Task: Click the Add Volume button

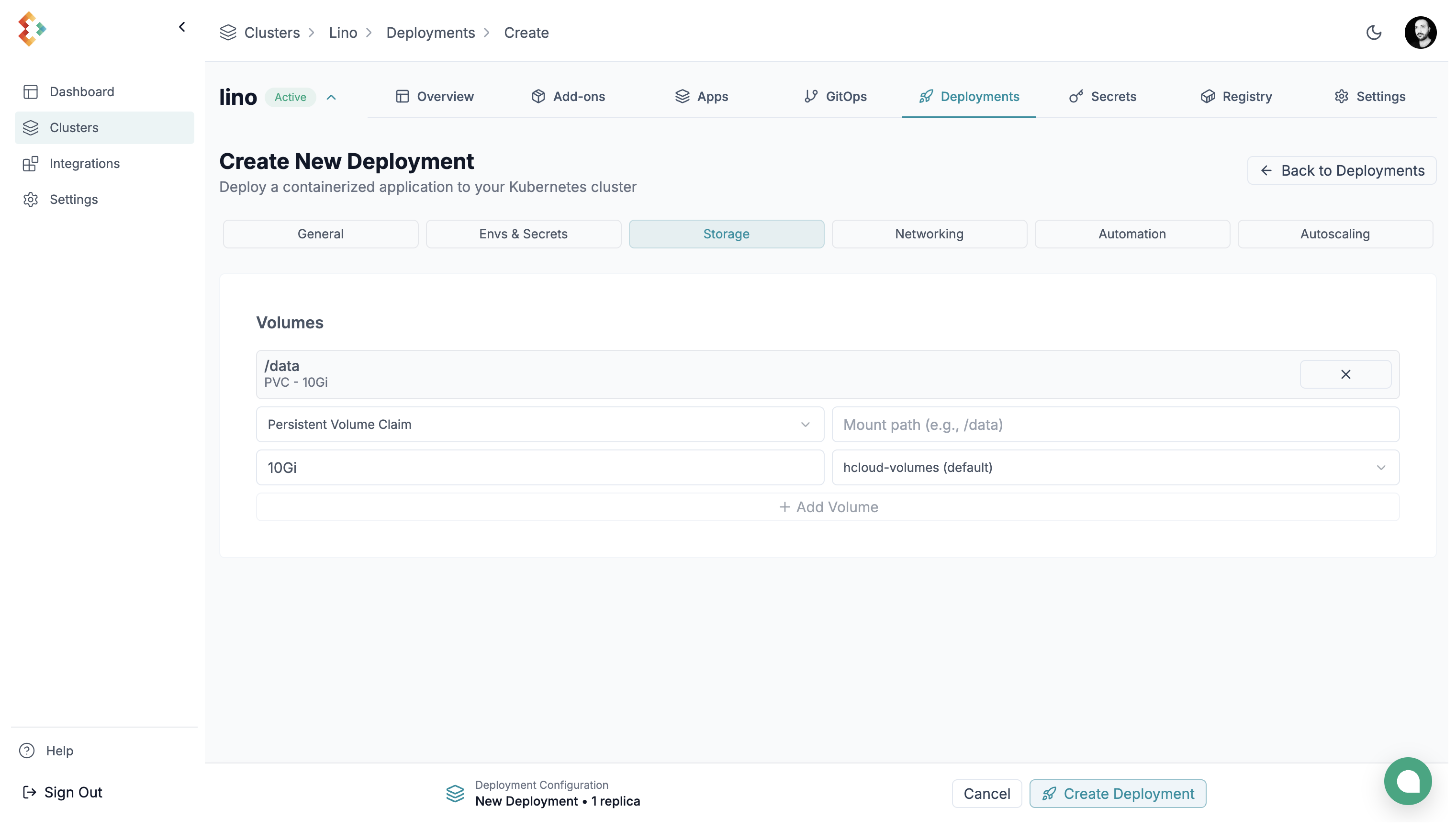Action: [x=828, y=507]
